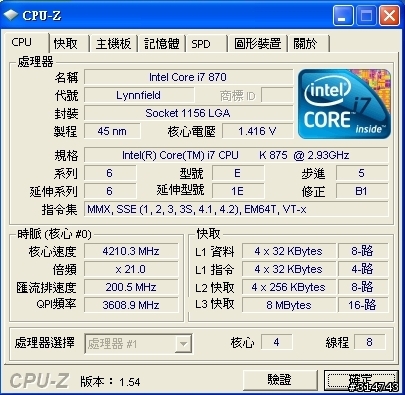
Task: Maximize the CPU-Z window
Action: pyautogui.click(x=366, y=16)
